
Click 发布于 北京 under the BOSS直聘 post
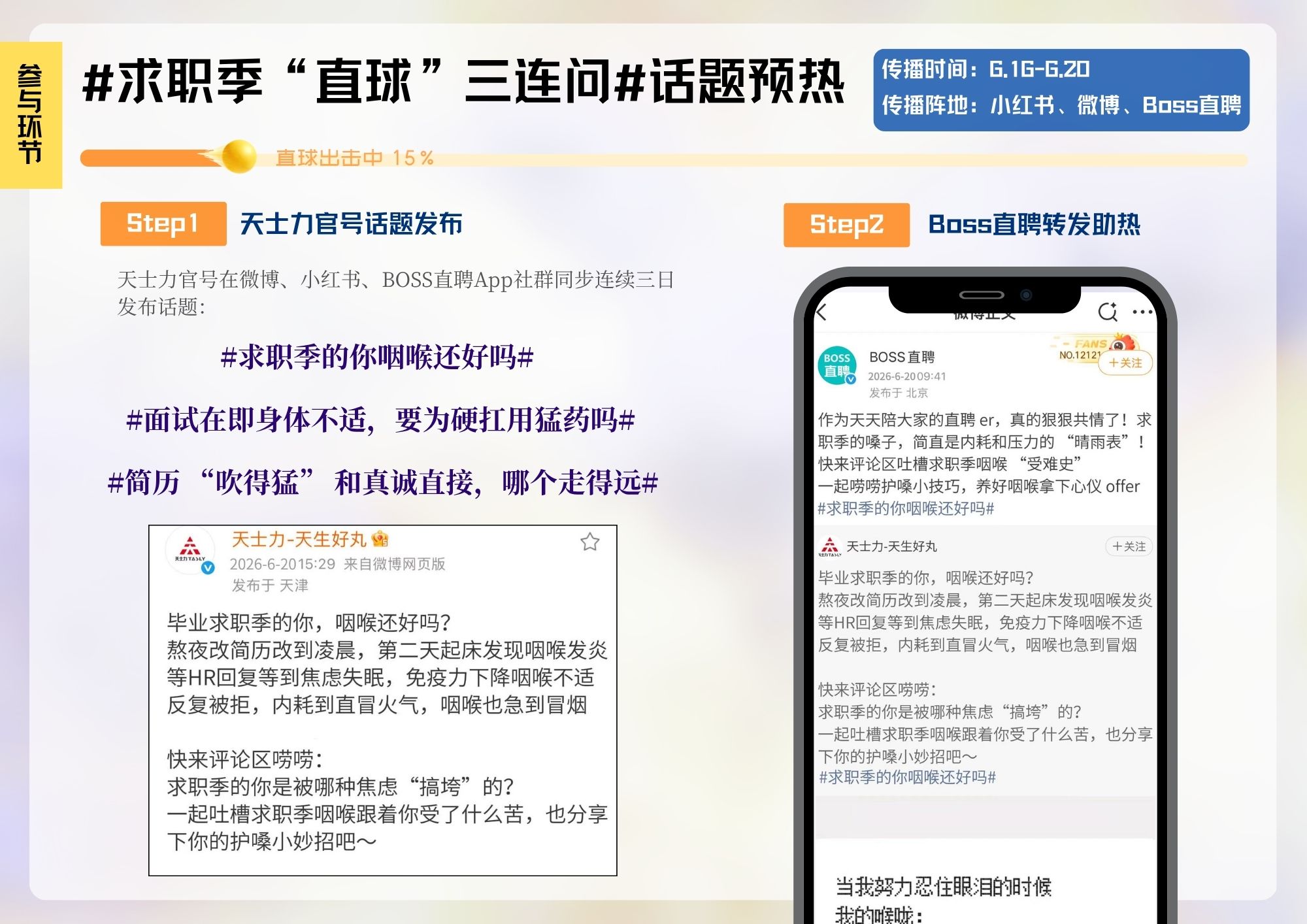(x=898, y=393)
